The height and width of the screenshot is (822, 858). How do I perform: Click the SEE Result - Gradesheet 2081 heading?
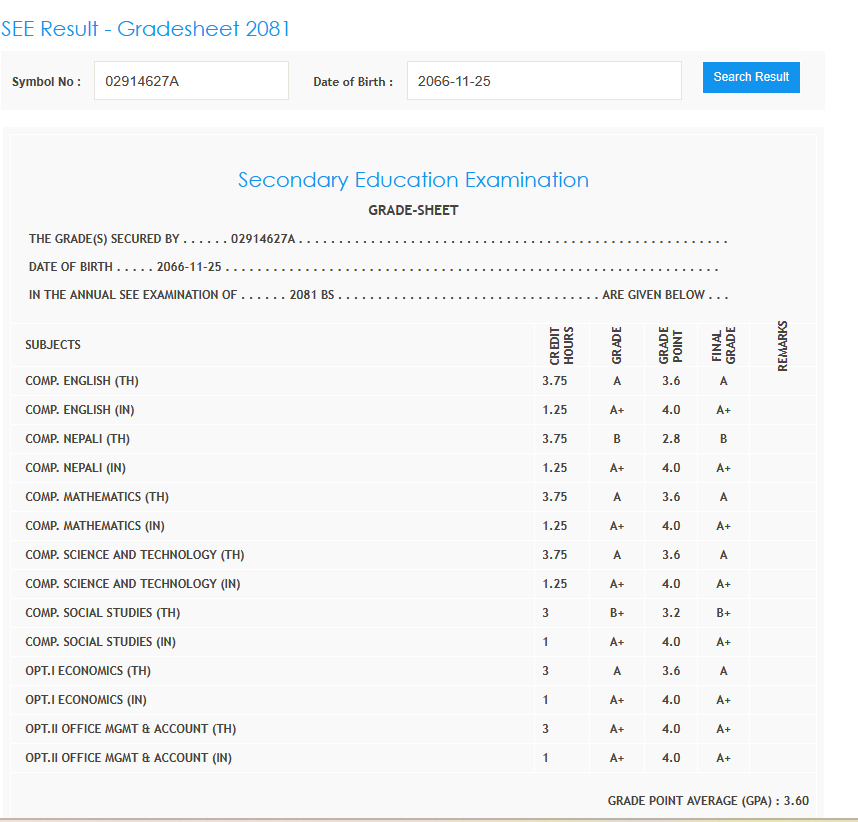[146, 29]
